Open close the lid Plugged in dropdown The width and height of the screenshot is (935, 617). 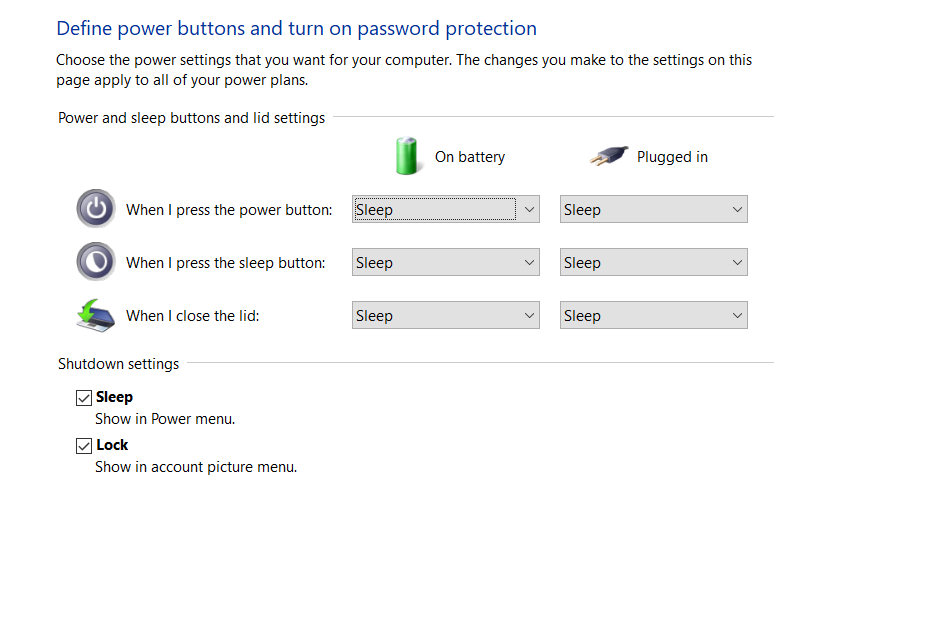tap(654, 315)
